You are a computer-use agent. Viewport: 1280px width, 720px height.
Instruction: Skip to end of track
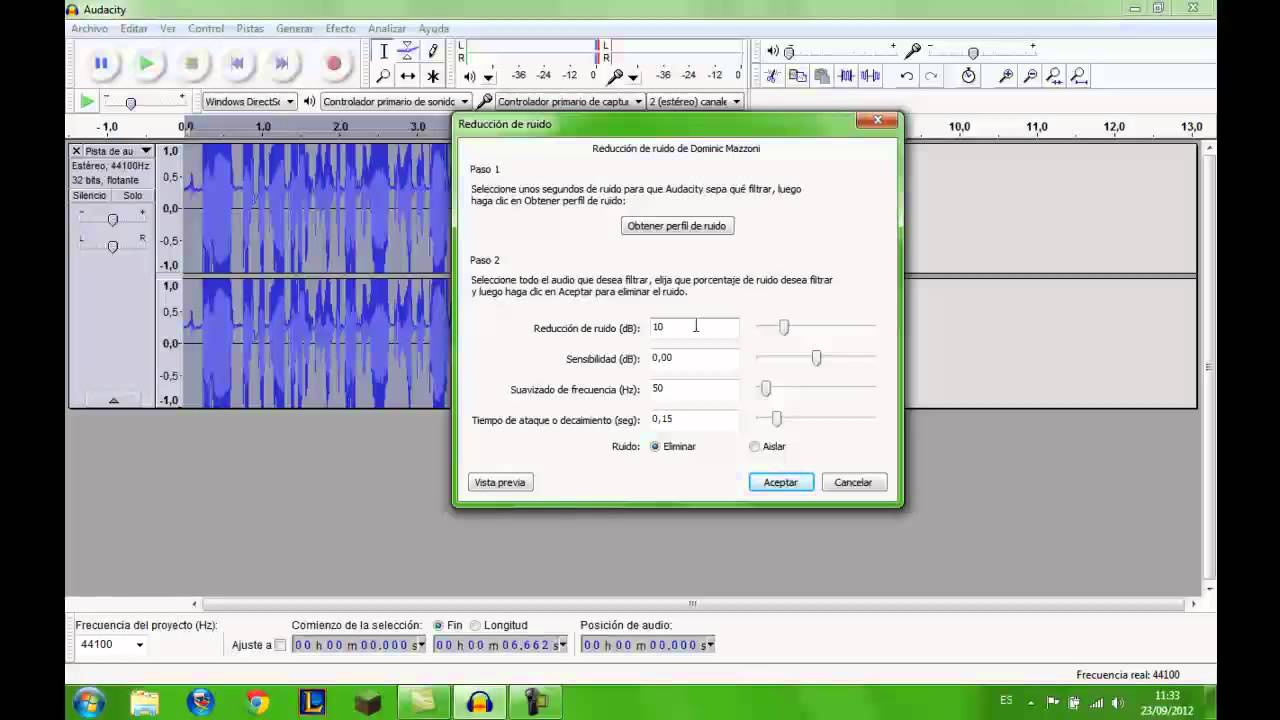click(x=282, y=63)
